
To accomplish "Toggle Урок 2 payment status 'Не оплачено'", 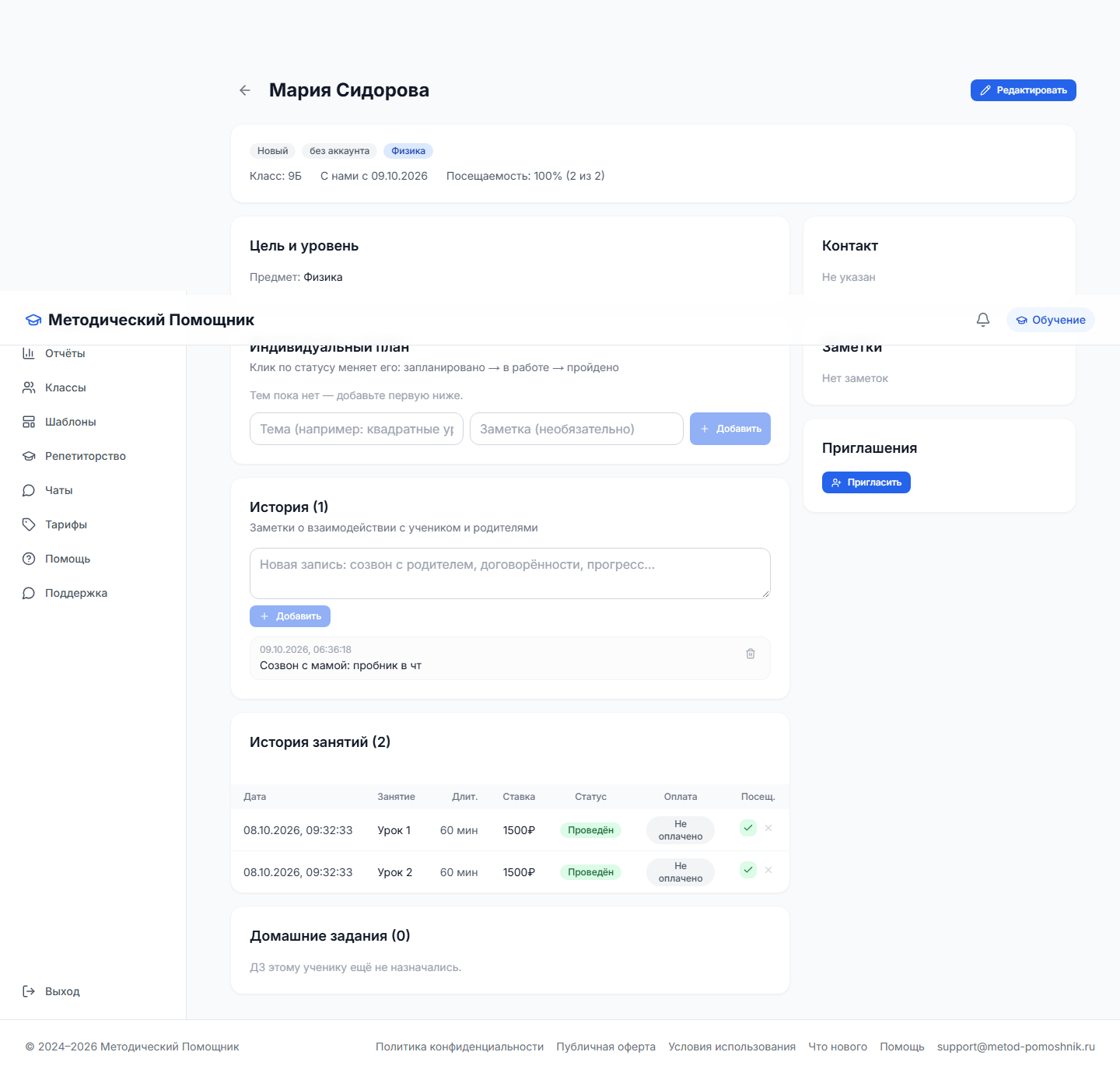I will click(681, 872).
